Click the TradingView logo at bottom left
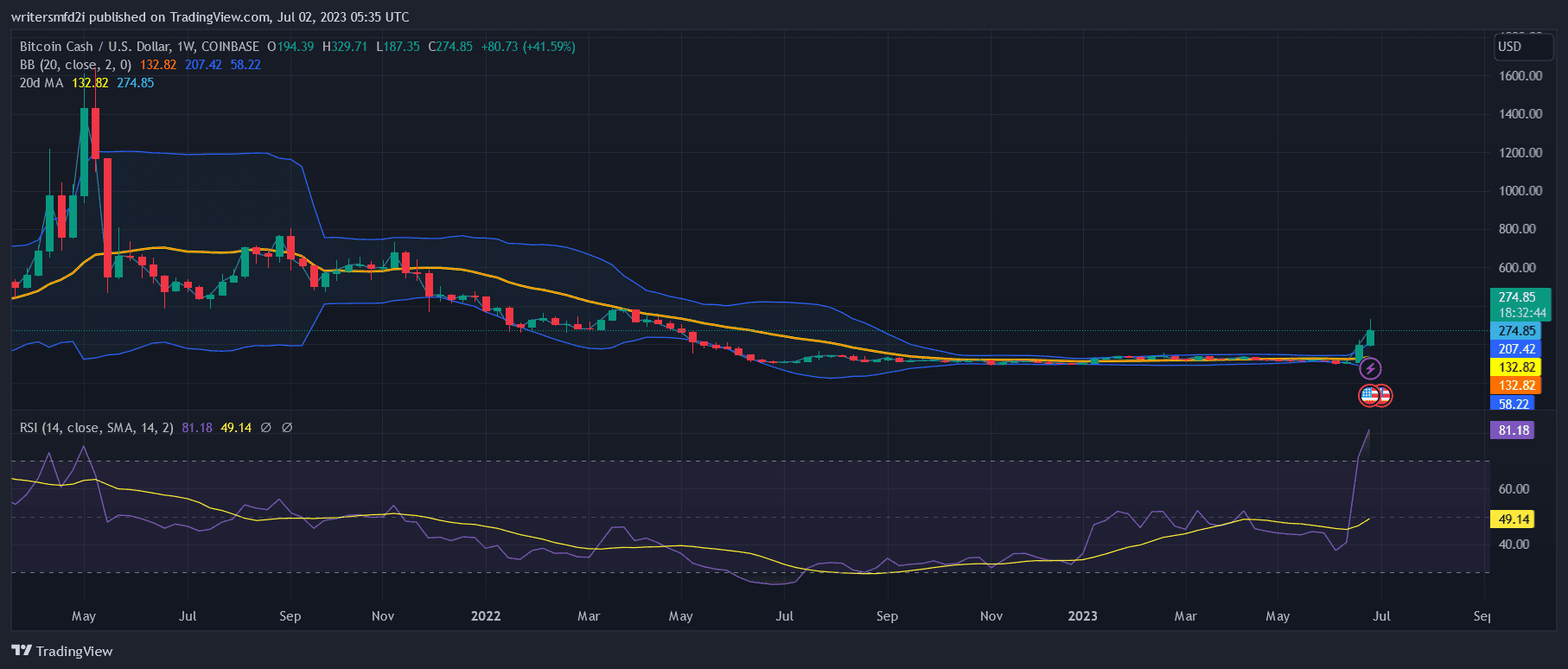Screen dimensions: 1568x669 pos(62,651)
